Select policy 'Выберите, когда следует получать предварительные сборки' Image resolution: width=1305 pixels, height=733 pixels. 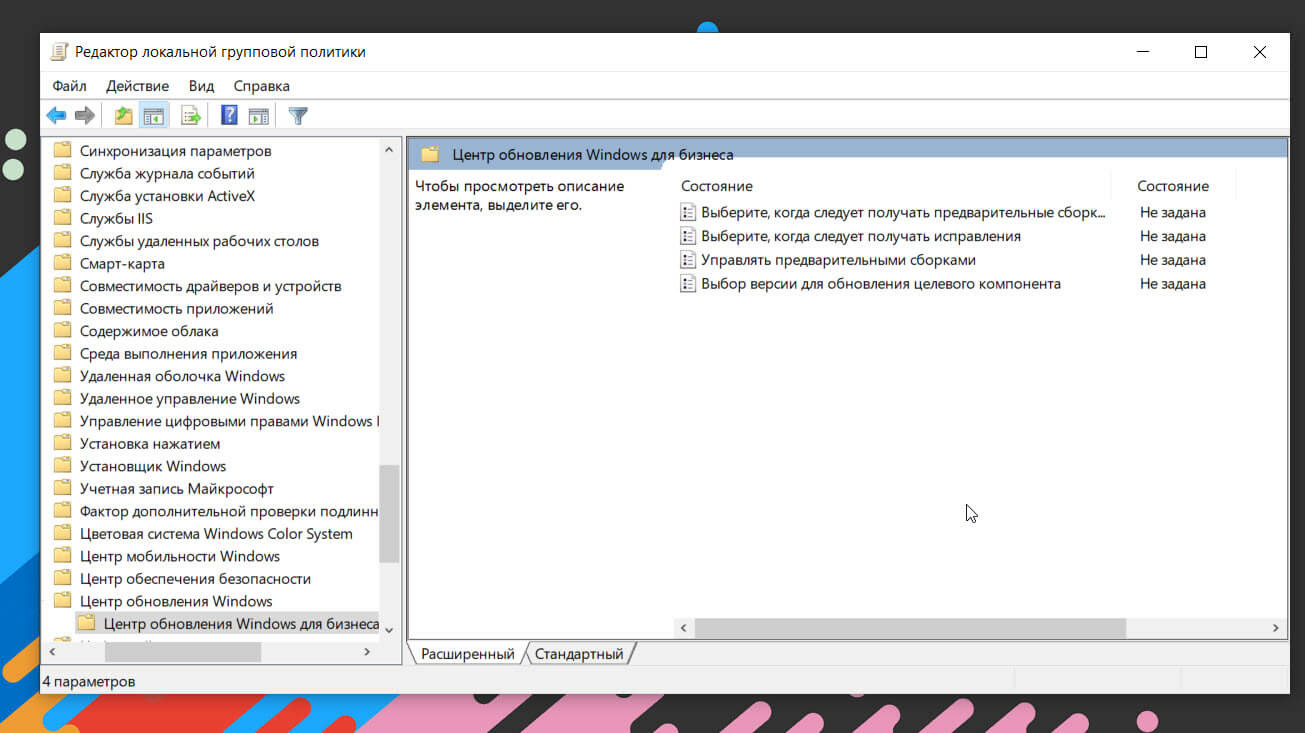coord(903,212)
